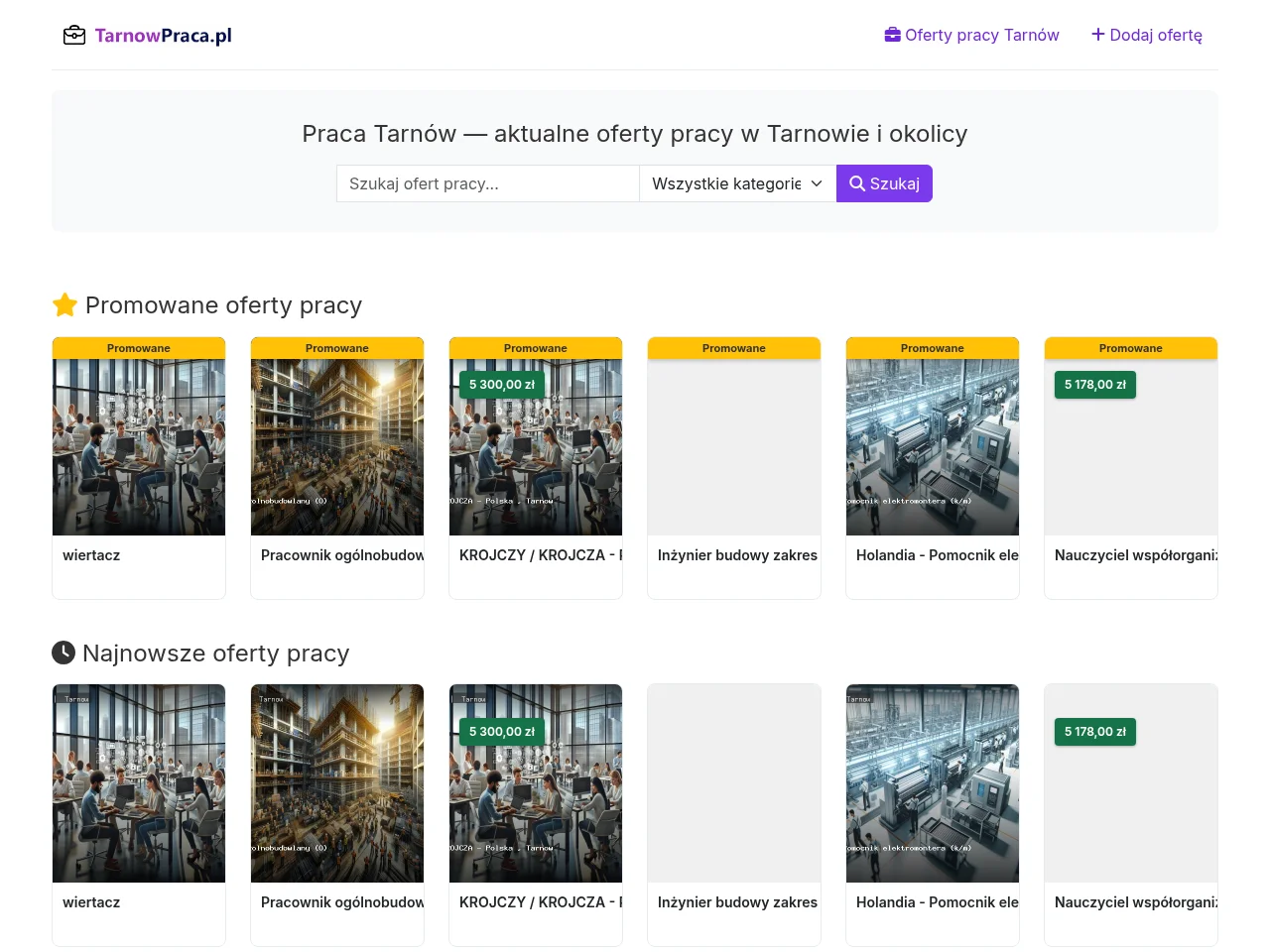This screenshot has width=1270, height=952.
Task: Open Oferty pracy Tarnów navigation link
Action: pyautogui.click(x=971, y=35)
